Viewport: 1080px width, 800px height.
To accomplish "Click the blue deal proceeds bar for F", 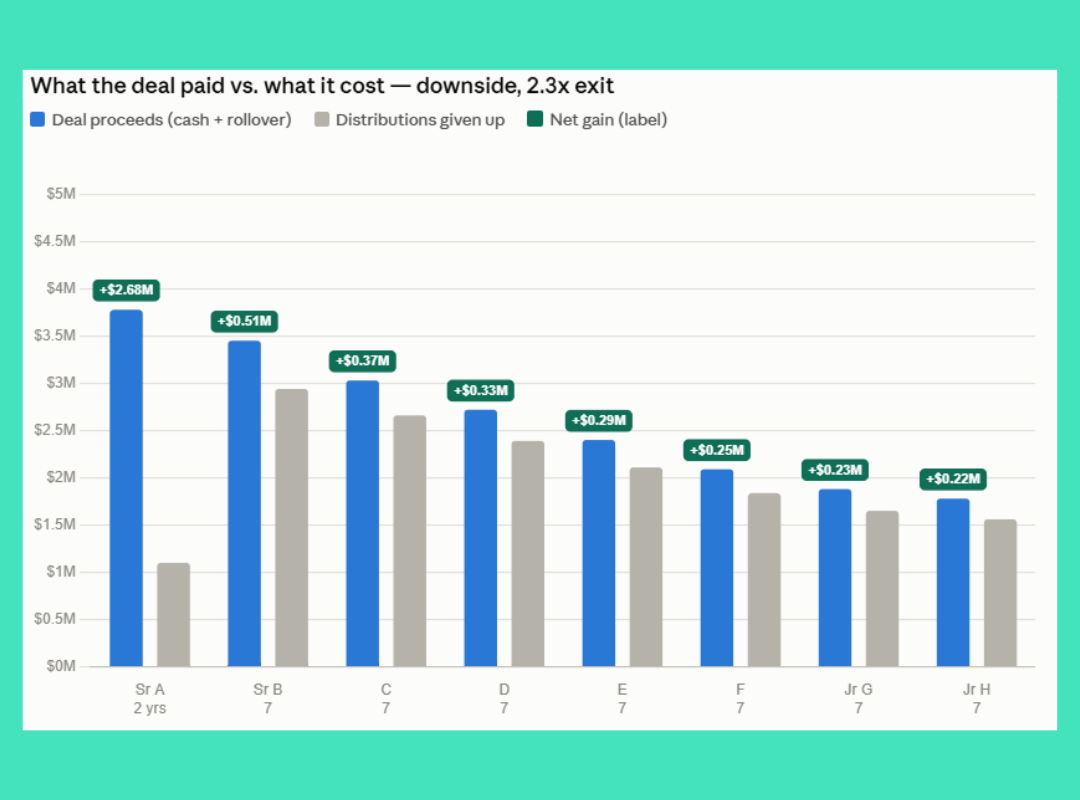I will (x=717, y=568).
